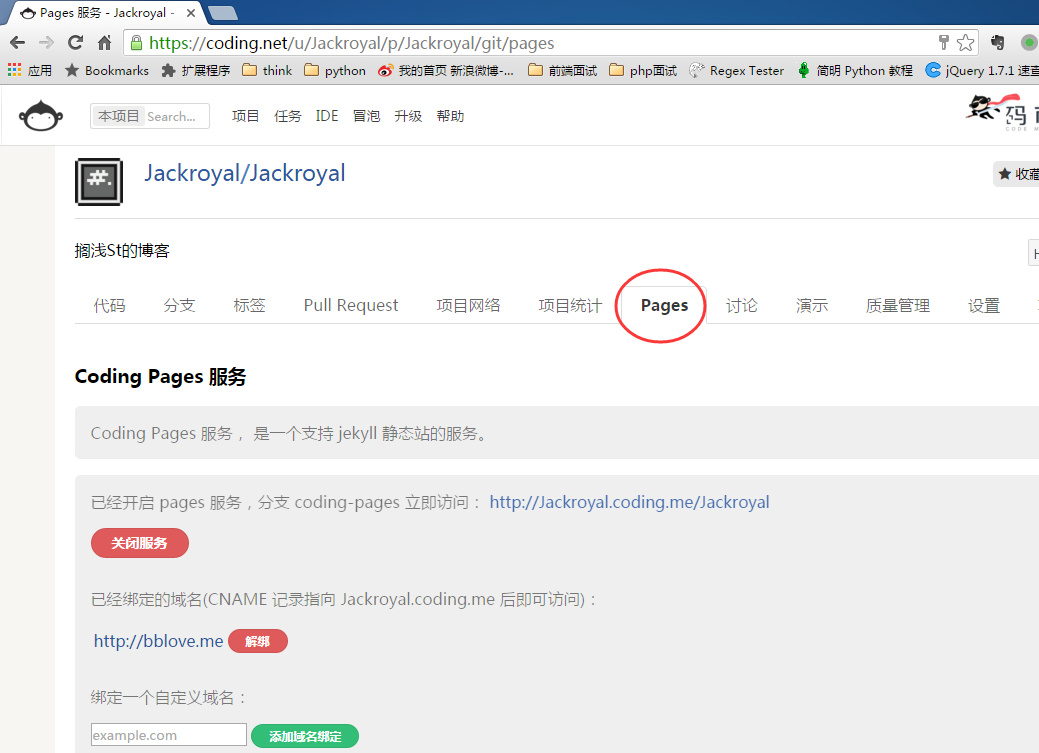Switch to the 设置 tab
The height and width of the screenshot is (753, 1039).
tap(983, 306)
